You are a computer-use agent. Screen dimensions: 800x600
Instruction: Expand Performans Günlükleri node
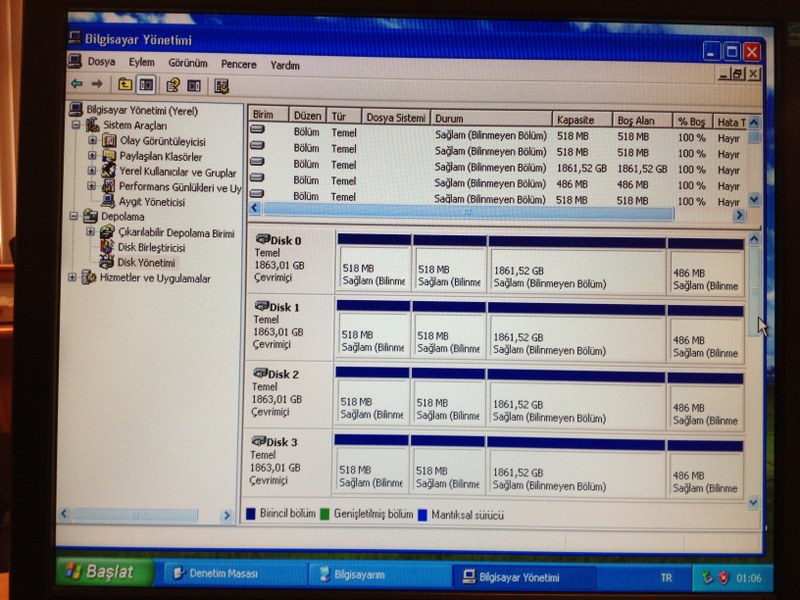[91, 186]
